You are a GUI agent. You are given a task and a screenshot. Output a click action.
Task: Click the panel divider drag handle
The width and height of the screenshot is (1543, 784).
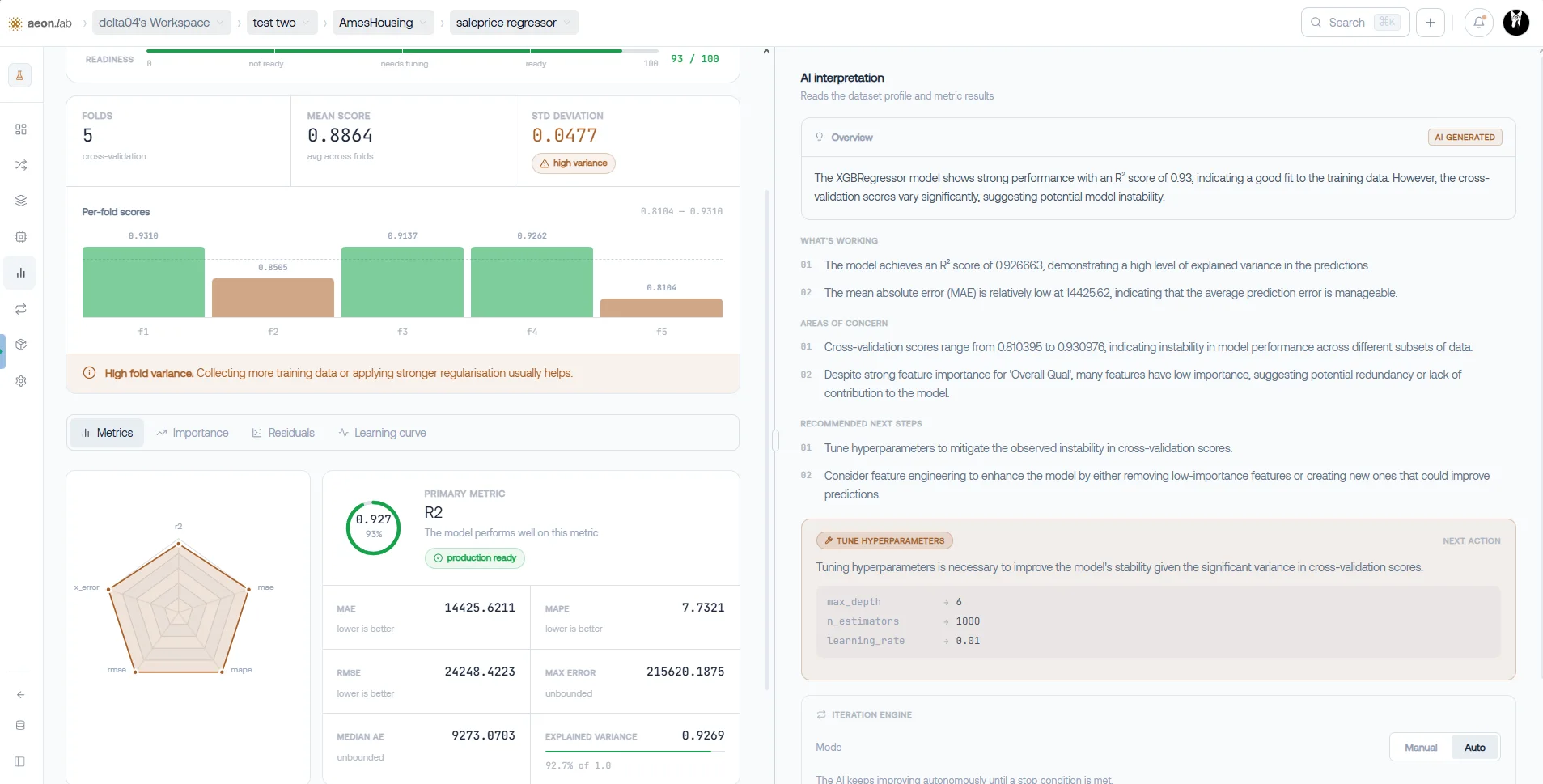(775, 441)
